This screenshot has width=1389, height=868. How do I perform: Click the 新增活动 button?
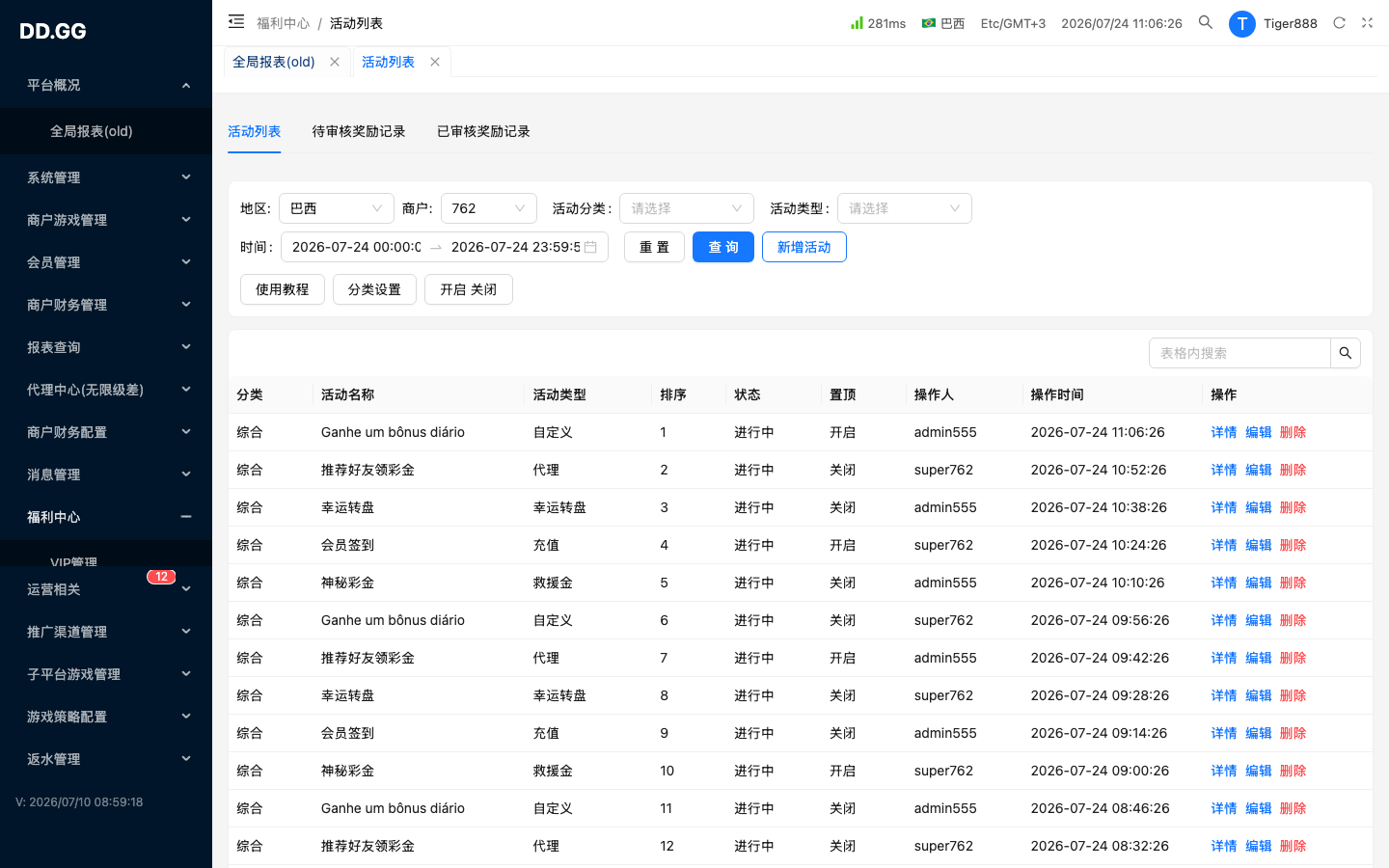804,247
